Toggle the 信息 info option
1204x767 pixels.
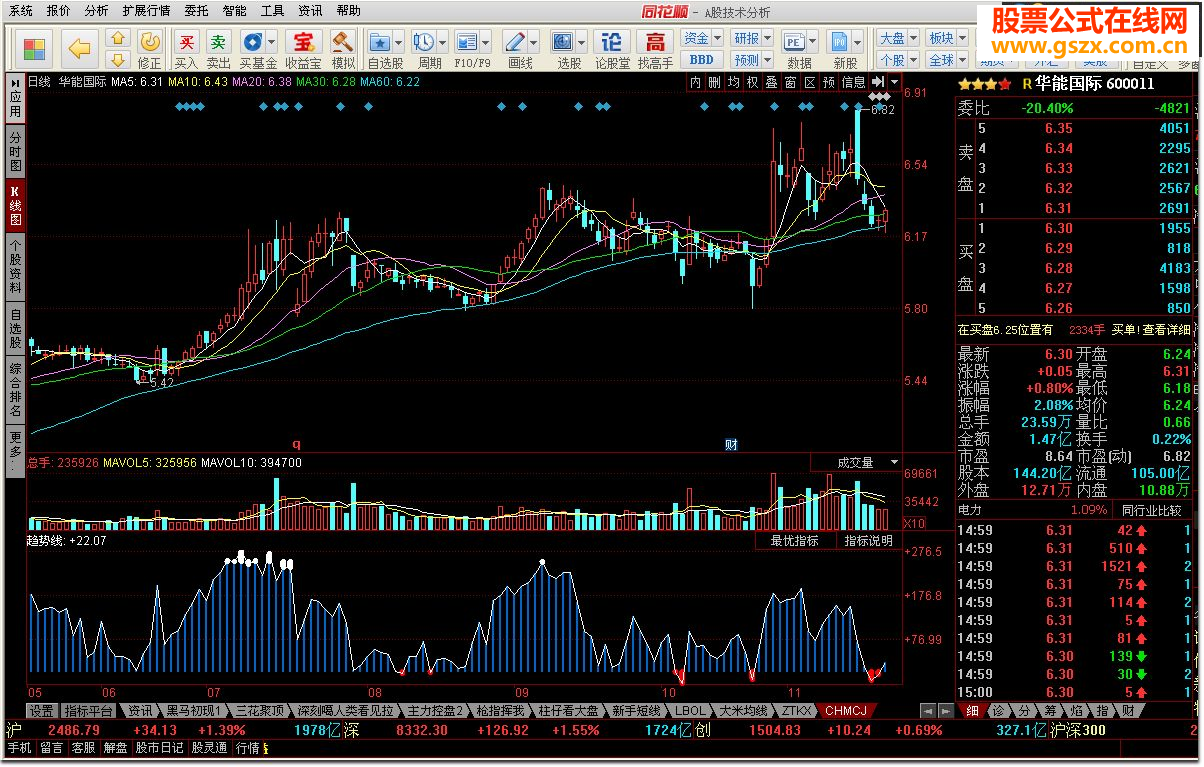(853, 82)
